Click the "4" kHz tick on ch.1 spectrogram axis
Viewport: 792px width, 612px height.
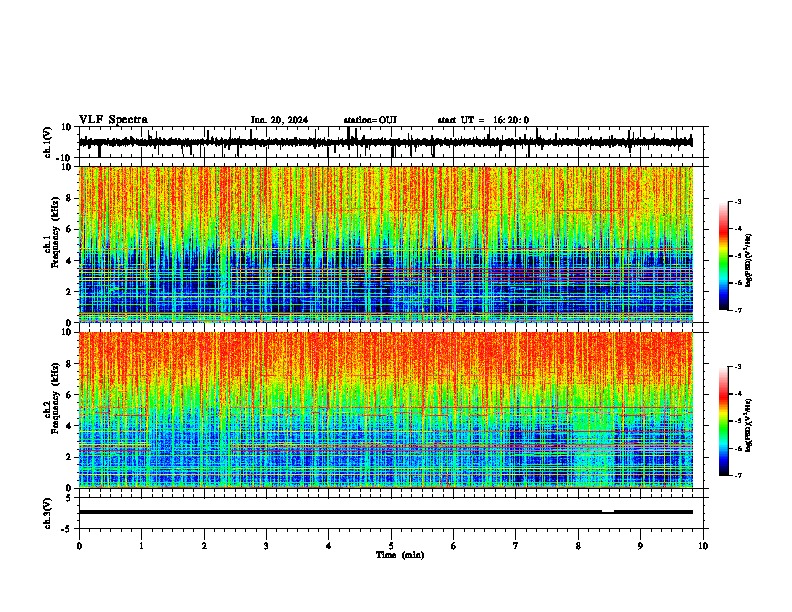(70, 261)
